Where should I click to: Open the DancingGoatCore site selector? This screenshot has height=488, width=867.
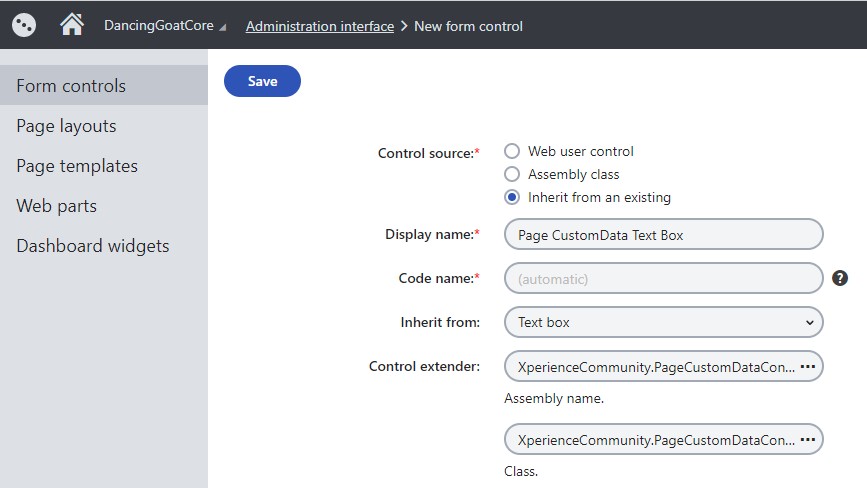click(x=165, y=26)
